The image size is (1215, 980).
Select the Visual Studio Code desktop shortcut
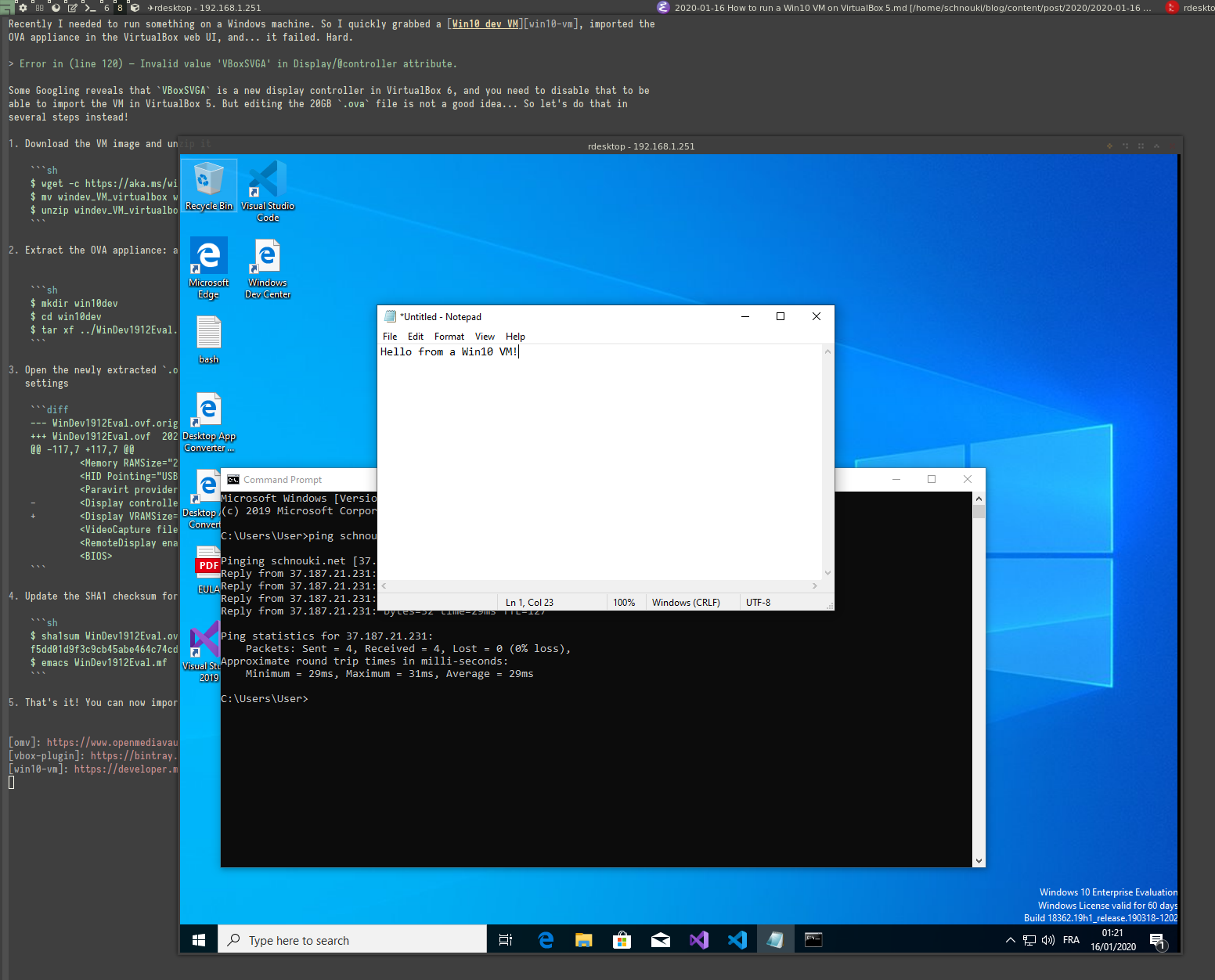268,191
